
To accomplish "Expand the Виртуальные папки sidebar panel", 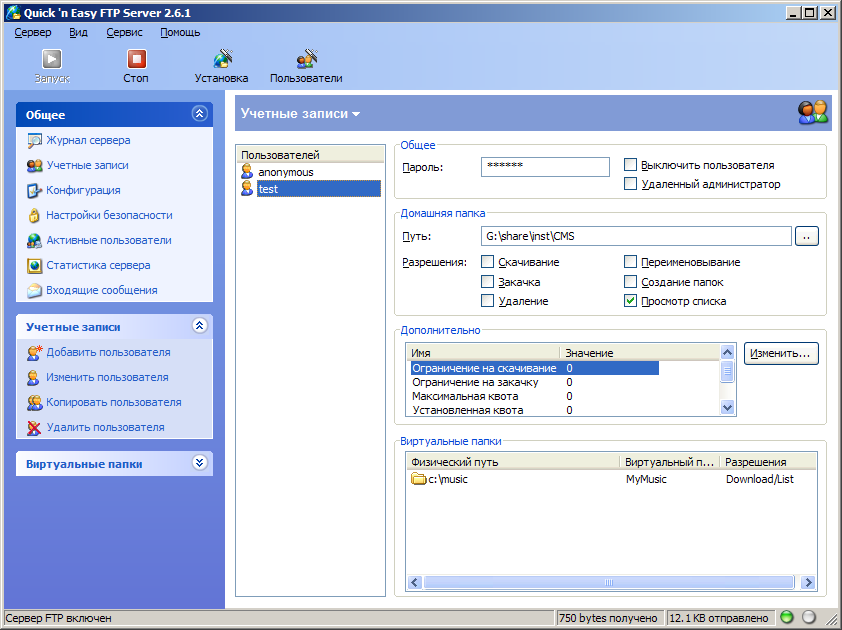I will coord(199,464).
